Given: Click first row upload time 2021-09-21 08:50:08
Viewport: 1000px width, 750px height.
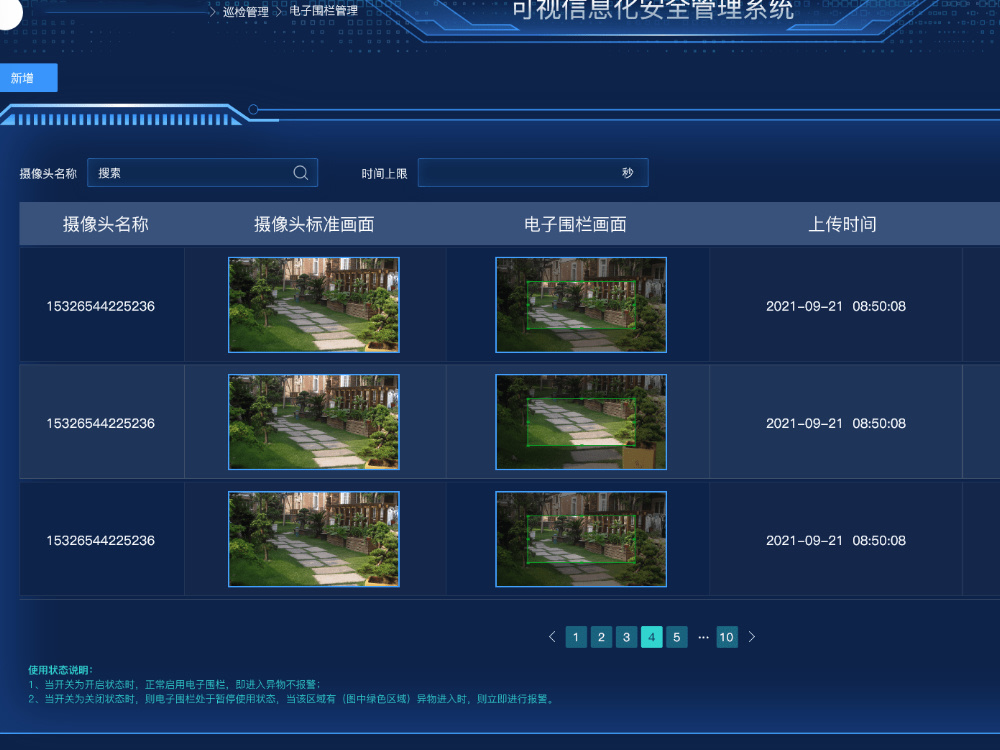Looking at the screenshot, I should click(835, 306).
